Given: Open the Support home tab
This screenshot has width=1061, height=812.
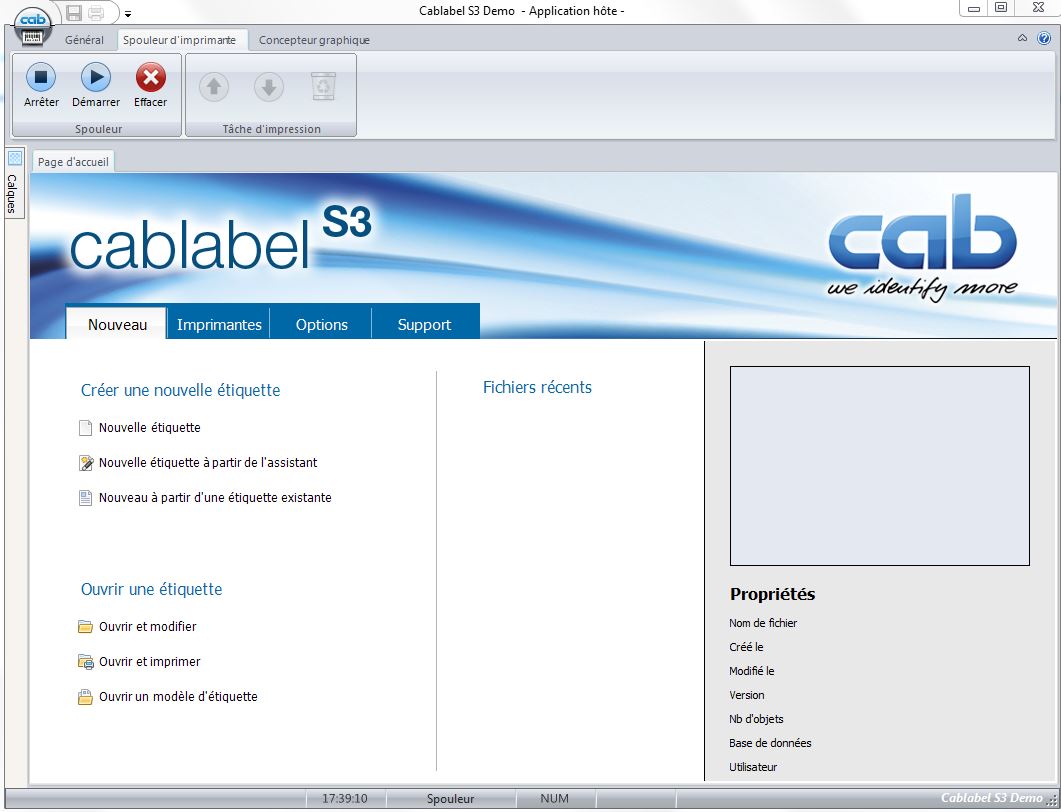Looking at the screenshot, I should click(x=424, y=324).
